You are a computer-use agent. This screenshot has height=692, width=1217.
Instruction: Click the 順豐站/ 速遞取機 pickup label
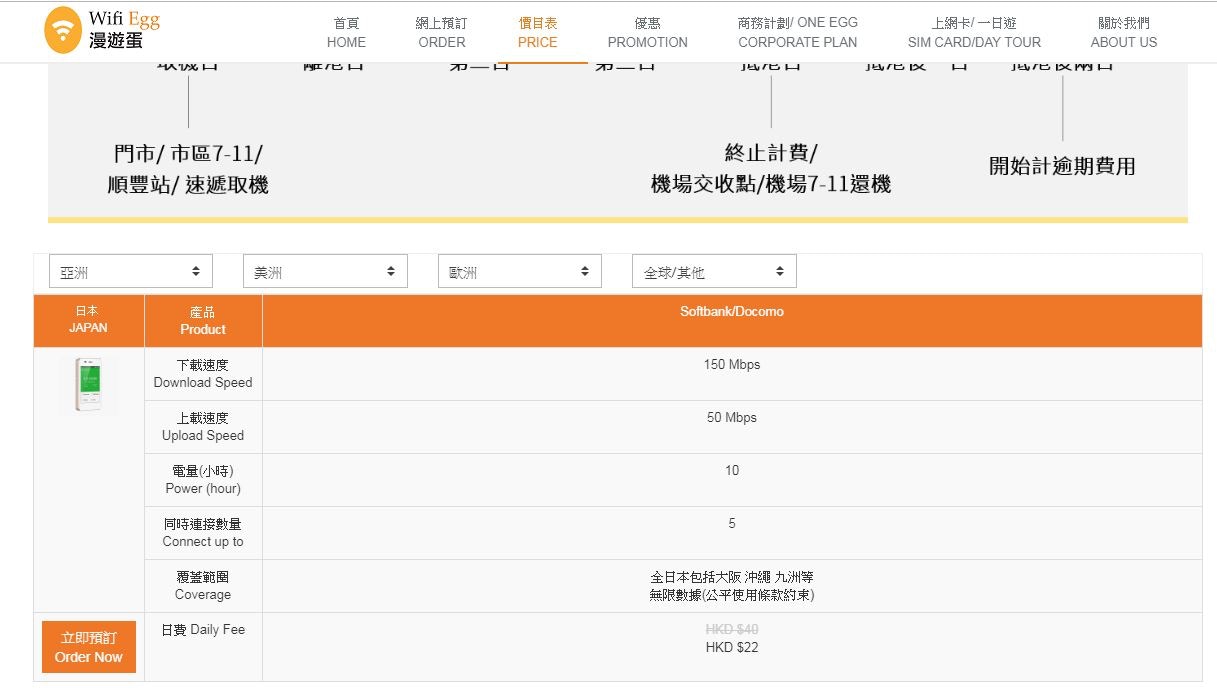tap(188, 185)
